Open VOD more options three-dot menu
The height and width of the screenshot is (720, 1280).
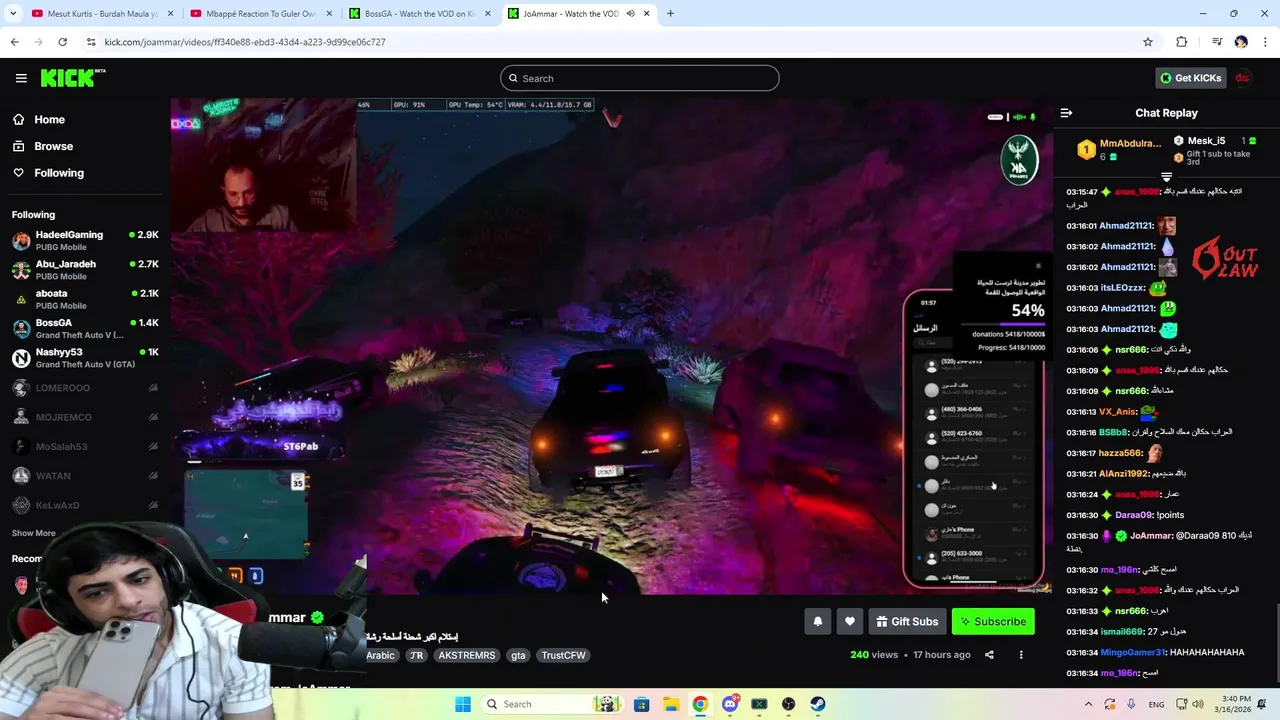tap(1021, 655)
